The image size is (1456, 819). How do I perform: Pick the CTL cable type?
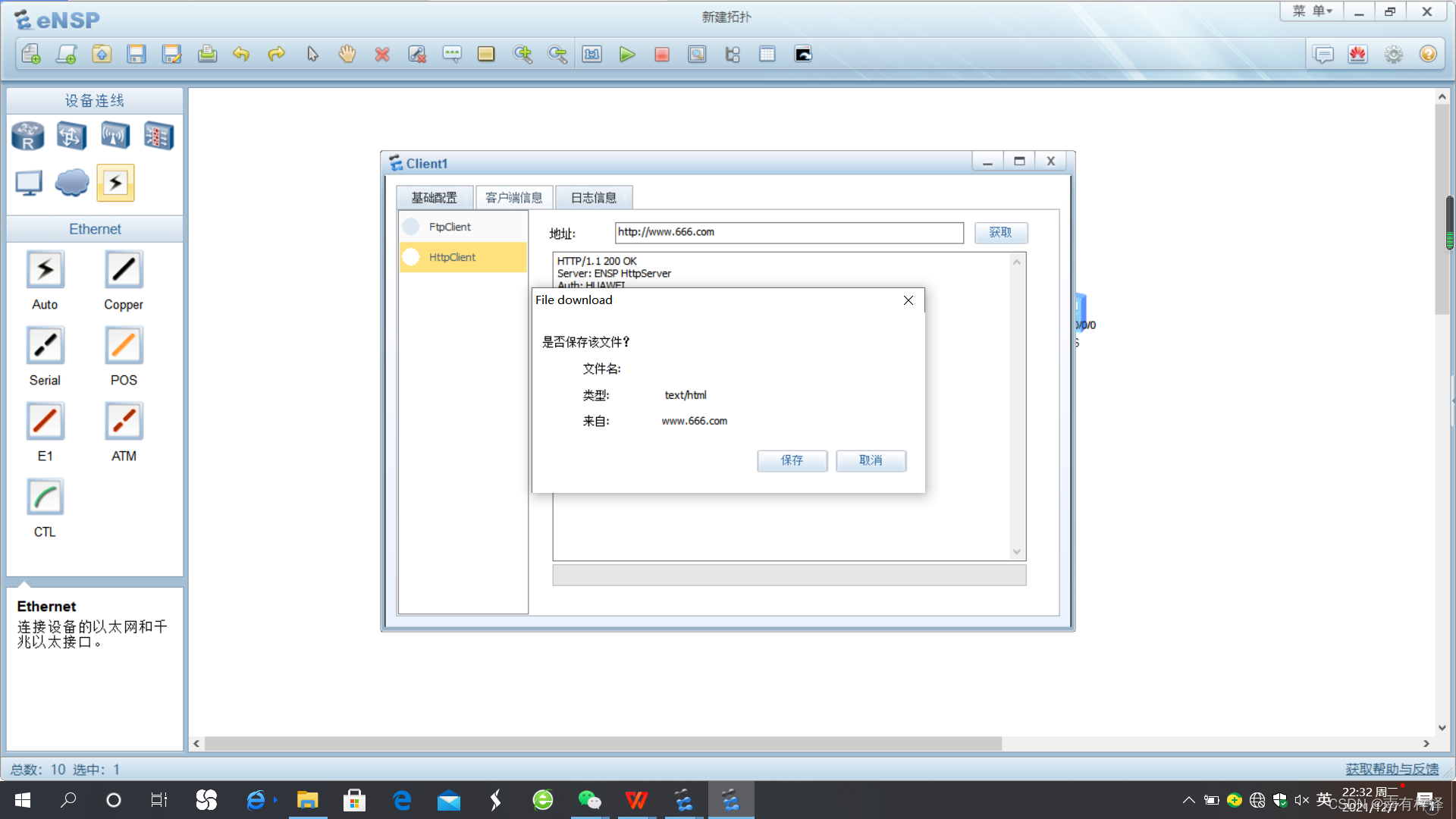(45, 498)
